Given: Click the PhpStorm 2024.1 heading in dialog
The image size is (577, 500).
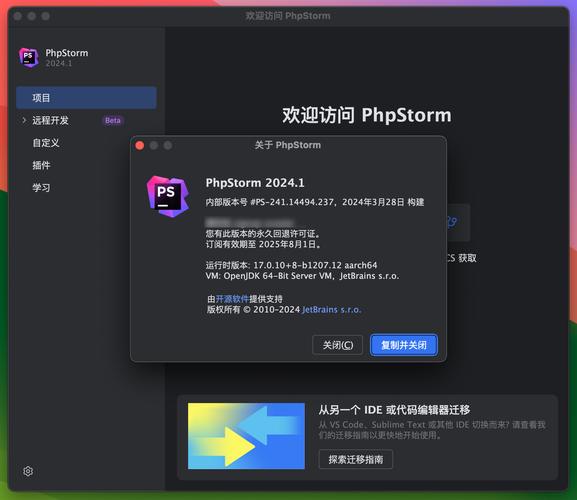Looking at the screenshot, I should (255, 183).
